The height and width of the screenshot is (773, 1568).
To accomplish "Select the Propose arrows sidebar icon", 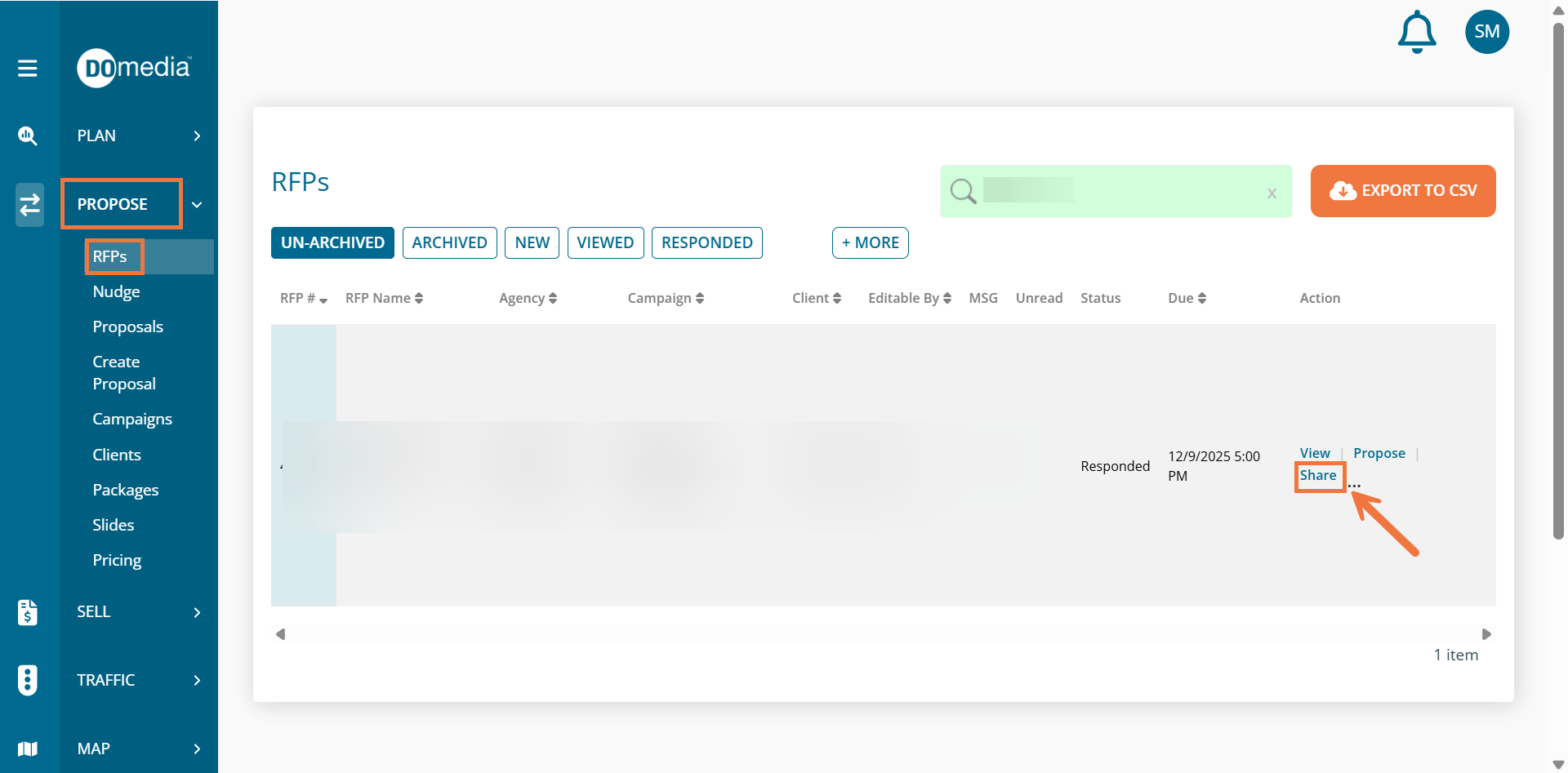I will click(x=29, y=204).
